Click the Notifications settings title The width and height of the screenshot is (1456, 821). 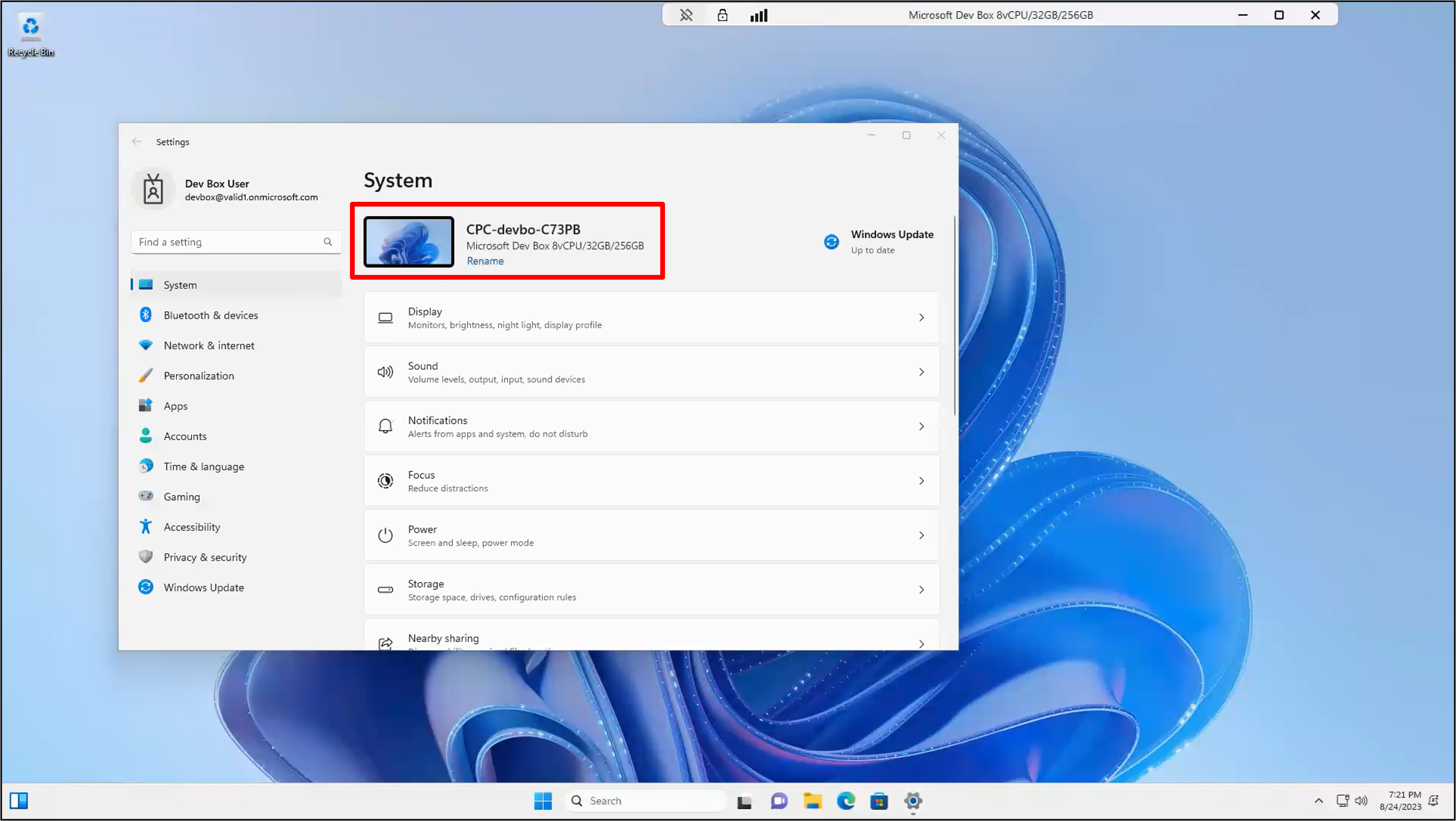437,420
